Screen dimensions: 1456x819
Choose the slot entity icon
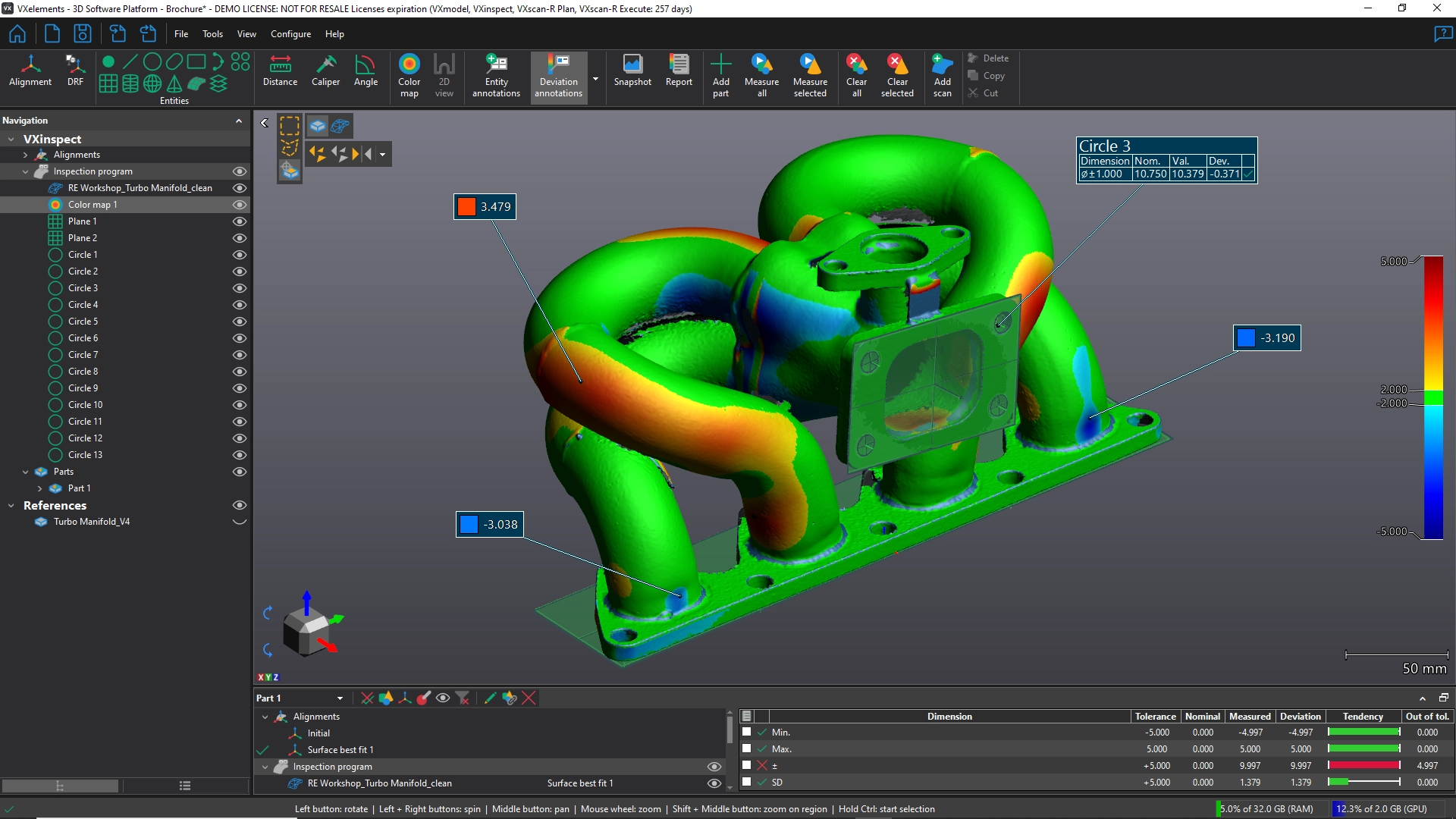click(x=174, y=61)
